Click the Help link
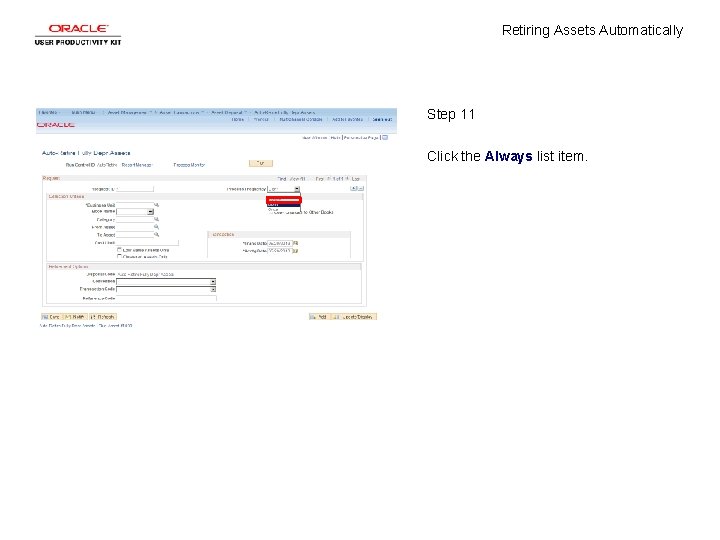The image size is (720, 540). click(335, 138)
